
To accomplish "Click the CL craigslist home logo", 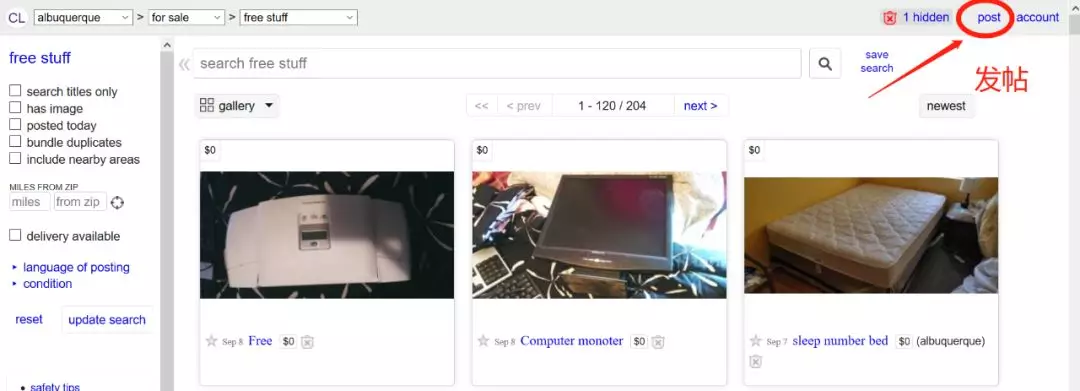I will 17,17.
